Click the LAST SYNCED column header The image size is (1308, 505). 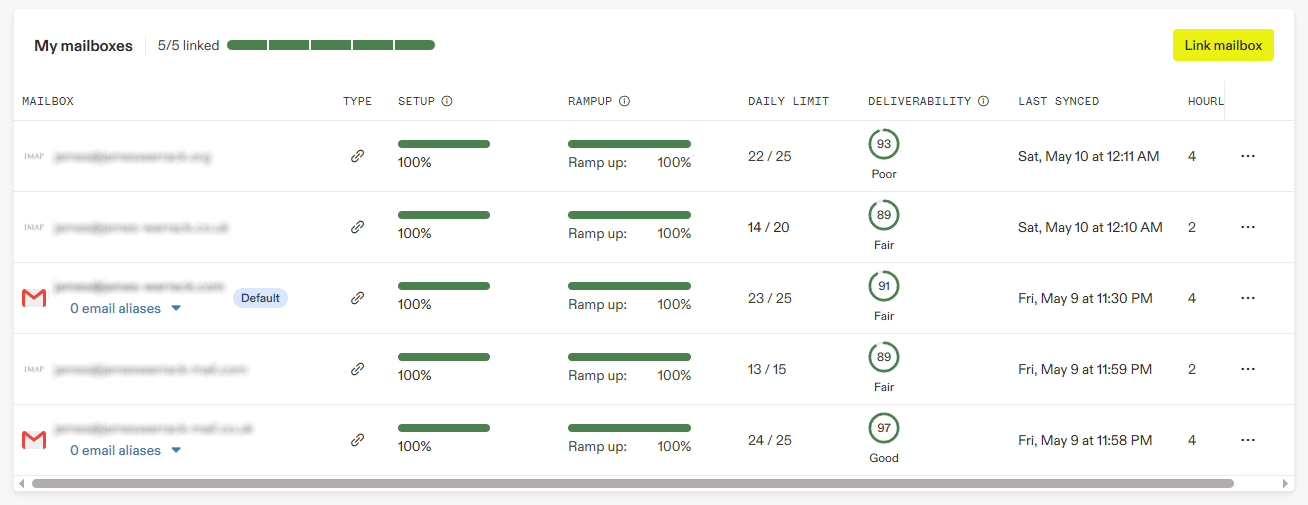click(x=1059, y=101)
